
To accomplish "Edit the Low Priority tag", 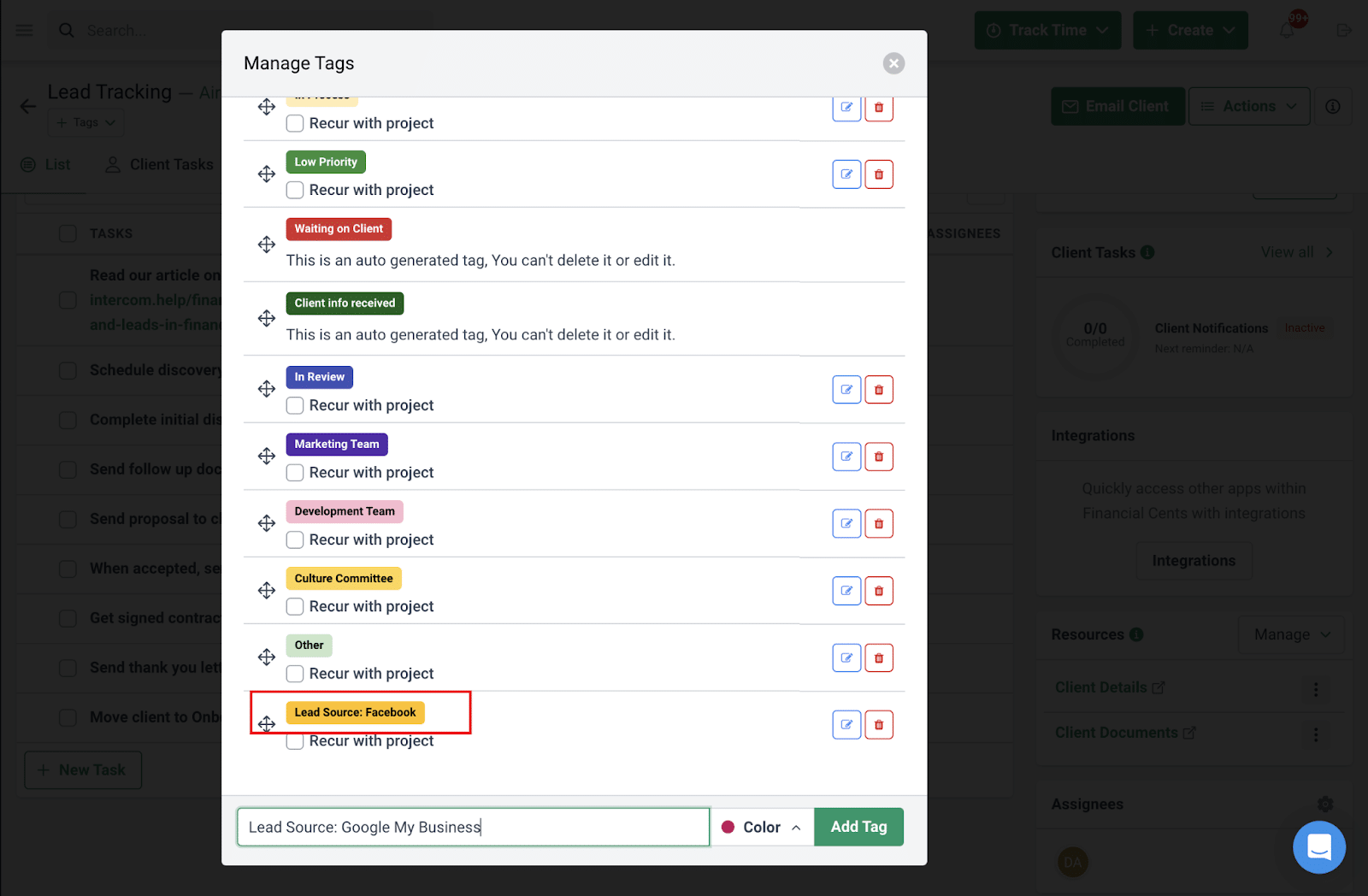I will pos(846,174).
